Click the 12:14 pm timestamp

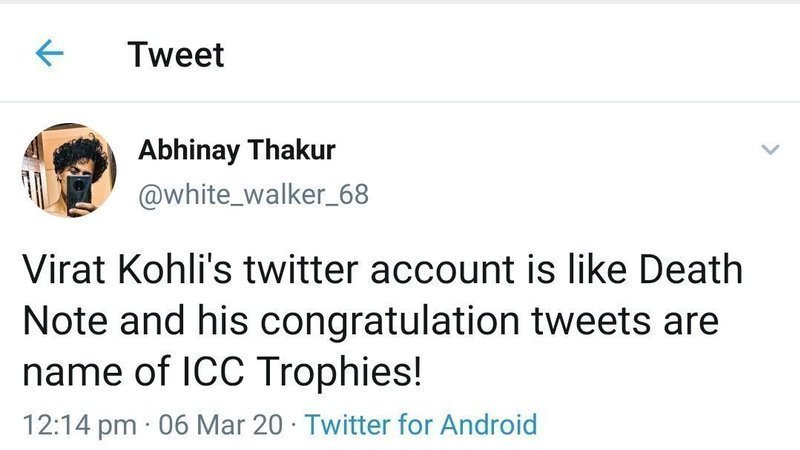click(79, 424)
